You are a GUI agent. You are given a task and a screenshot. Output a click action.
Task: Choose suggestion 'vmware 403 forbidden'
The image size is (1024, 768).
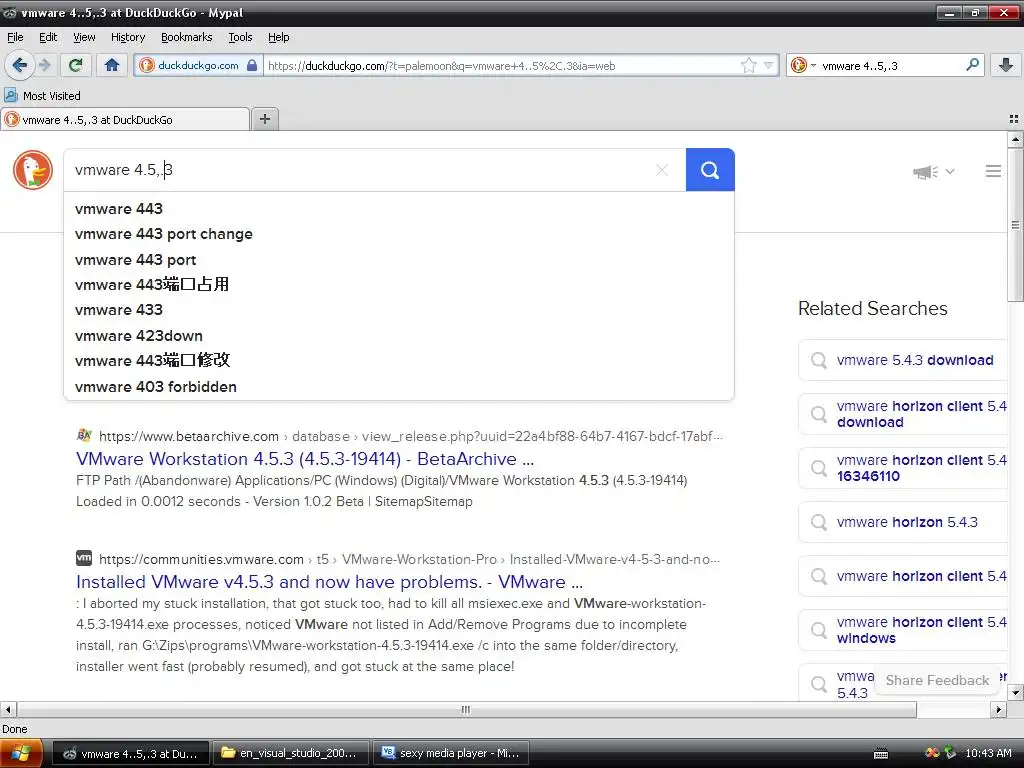(x=155, y=387)
